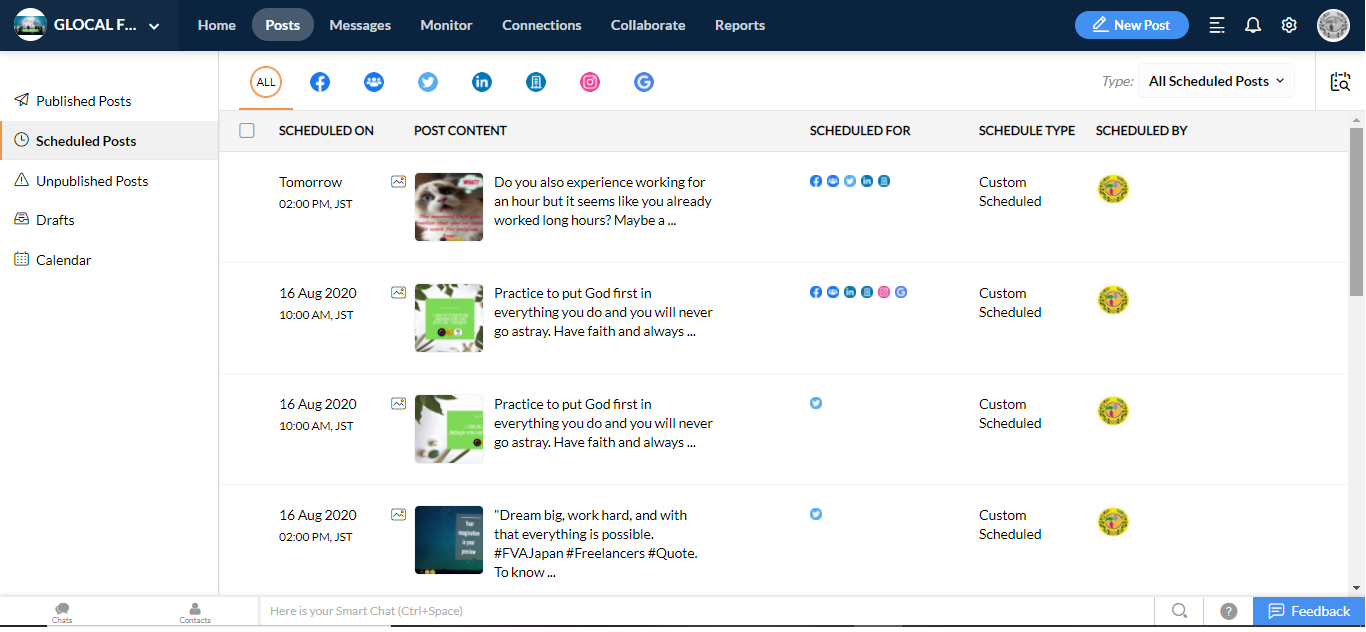This screenshot has width=1366, height=632.
Task: Filter posts by Google My Business icon
Action: coord(644,82)
